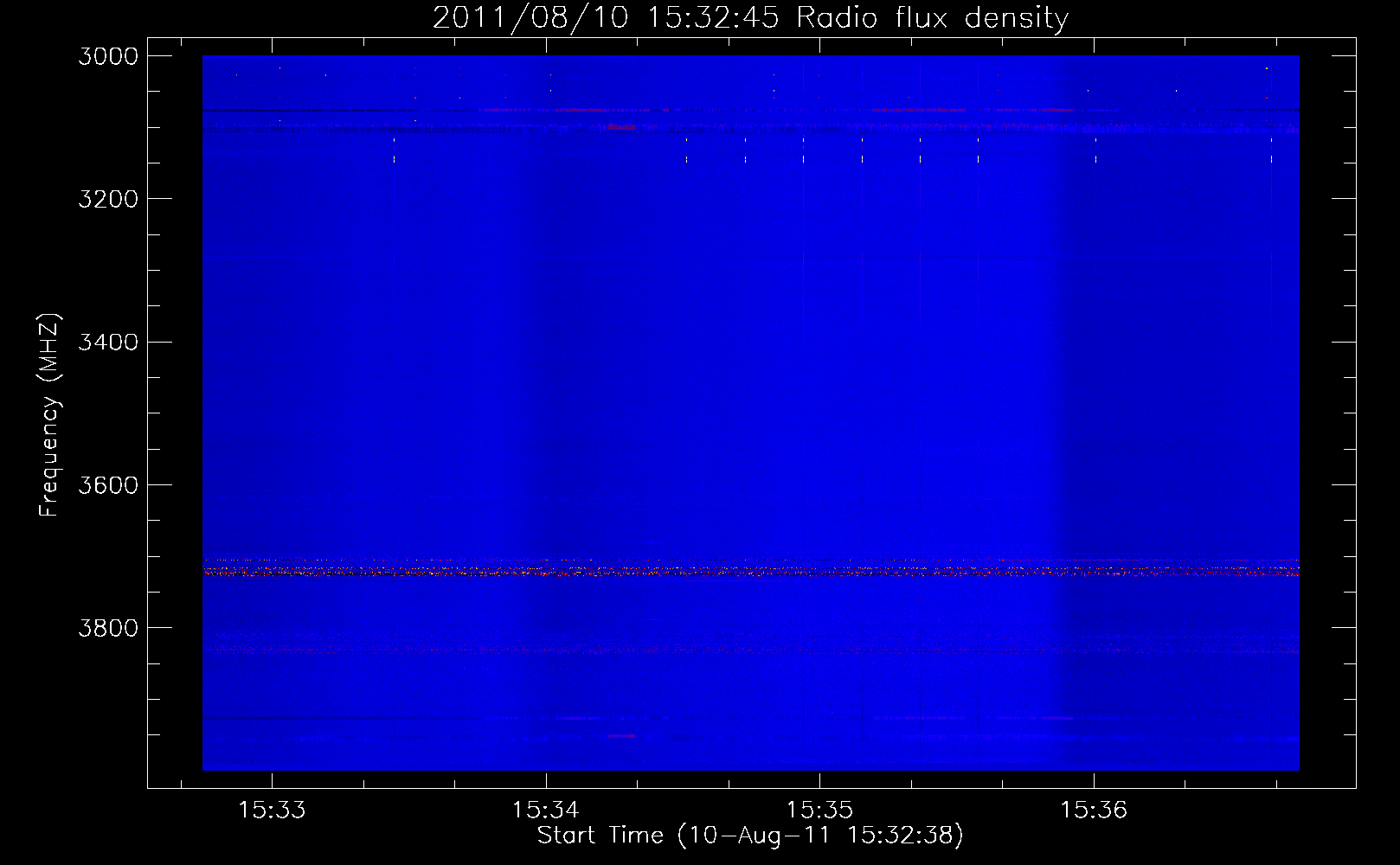The height and width of the screenshot is (865, 1400).
Task: Select the 3400 frequency axis label
Action: pyautogui.click(x=108, y=342)
